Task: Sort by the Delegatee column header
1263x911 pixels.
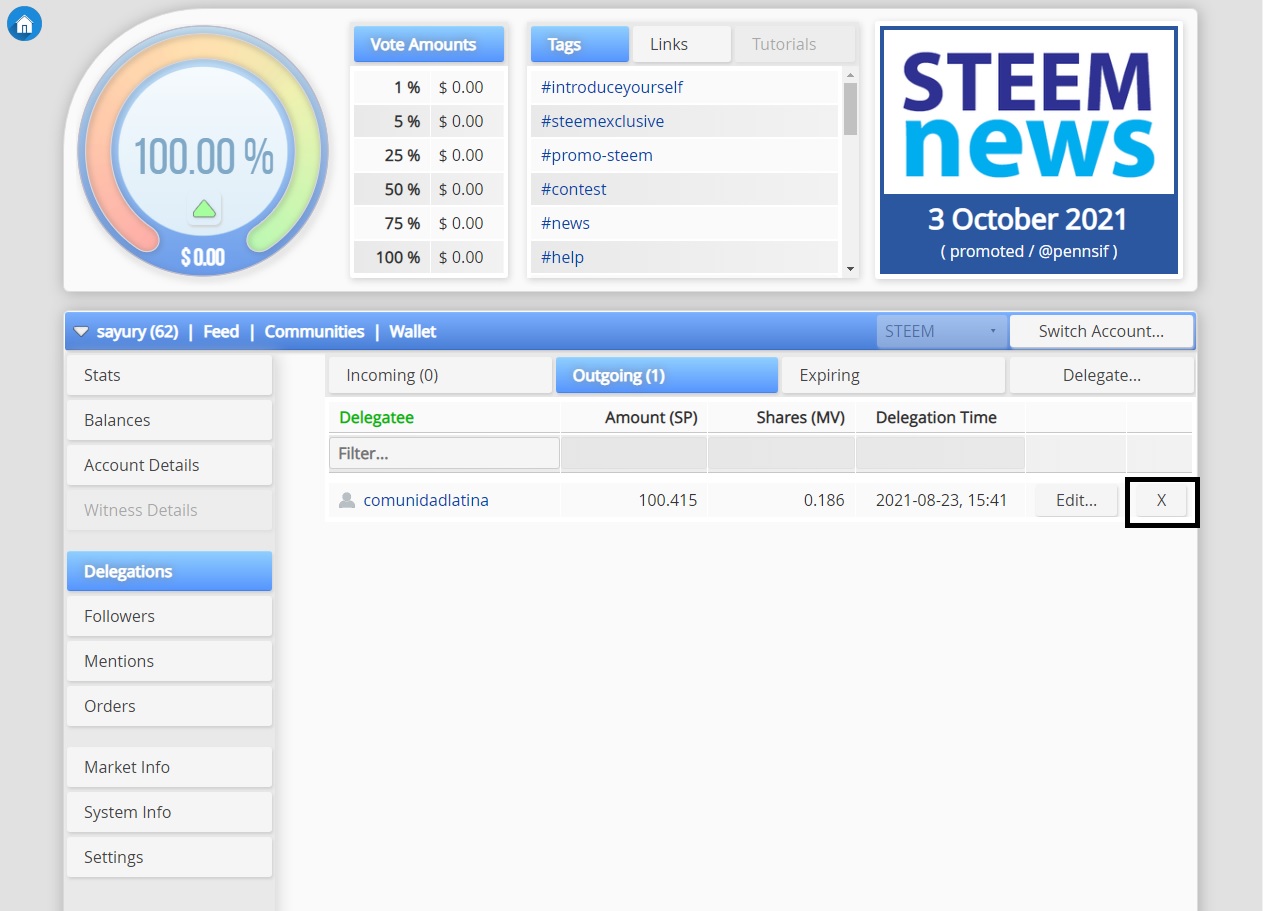Action: click(x=376, y=417)
